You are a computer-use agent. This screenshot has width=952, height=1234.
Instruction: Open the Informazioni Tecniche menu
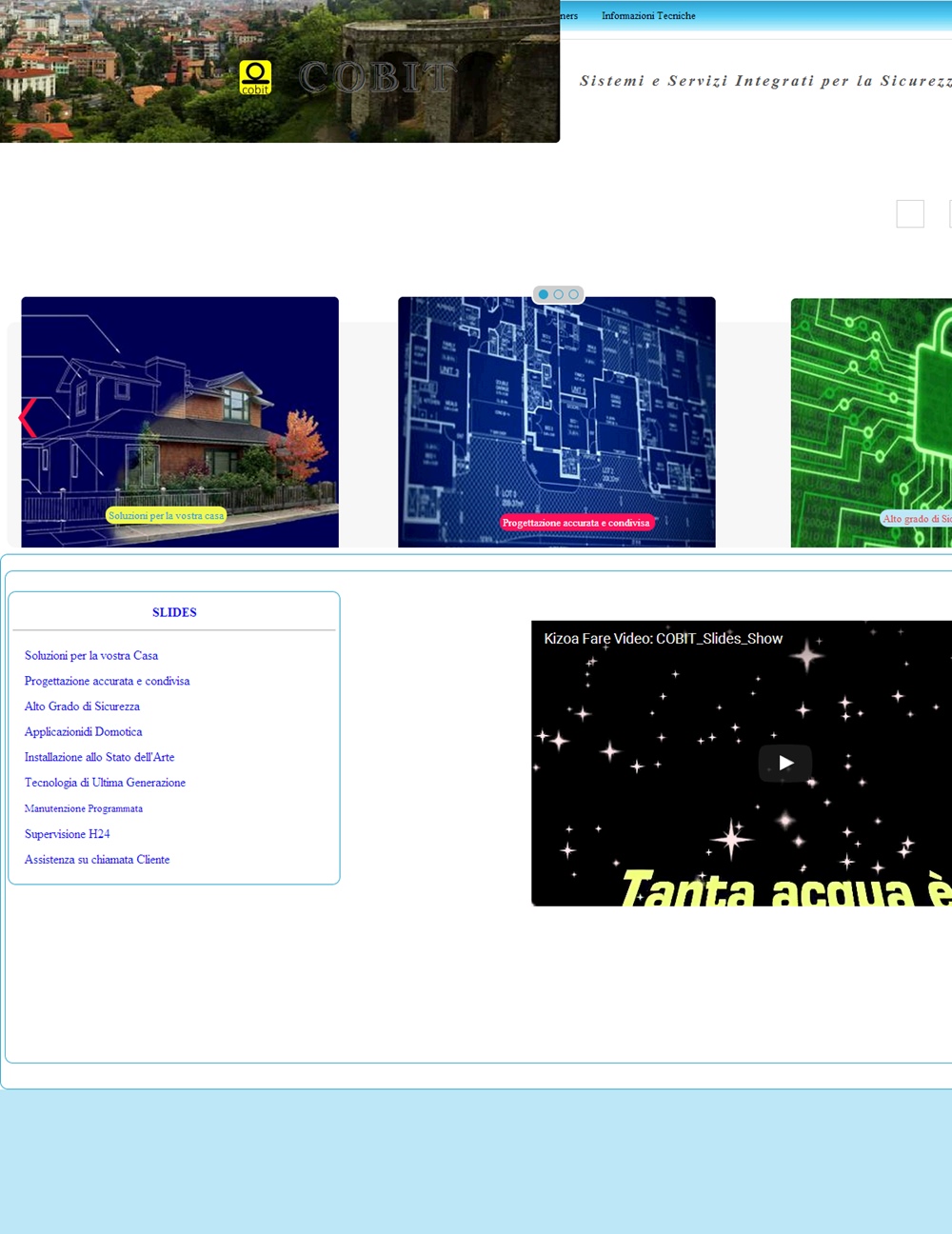coord(648,16)
